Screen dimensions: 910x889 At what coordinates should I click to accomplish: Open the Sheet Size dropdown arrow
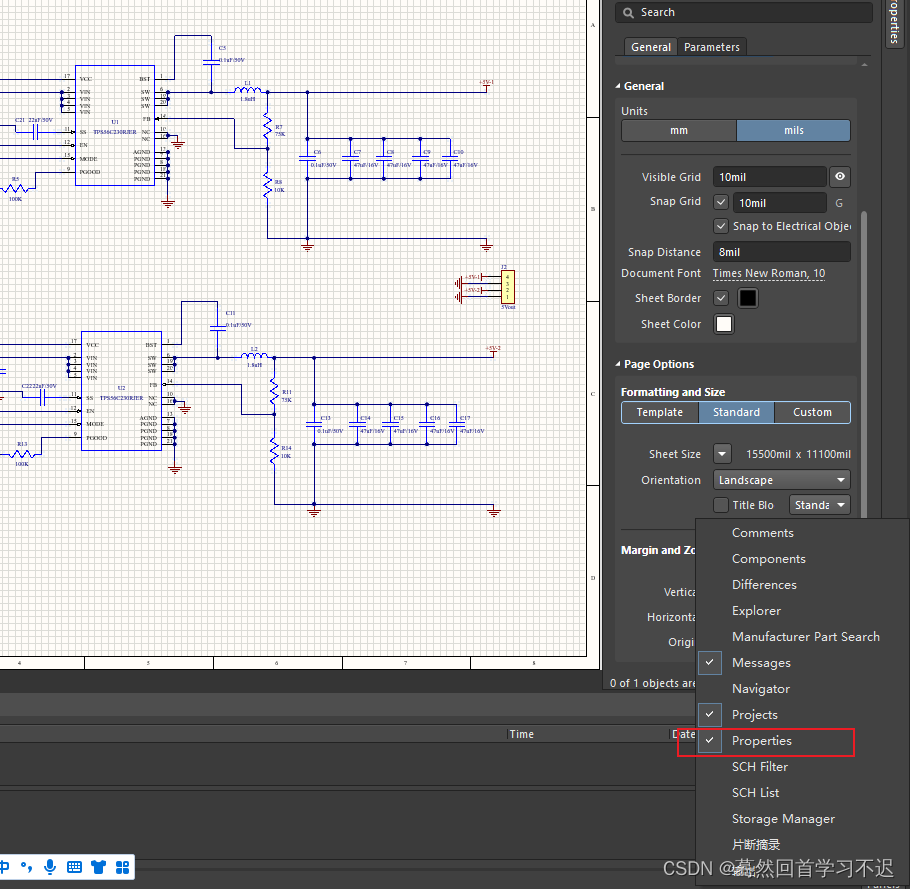click(722, 454)
